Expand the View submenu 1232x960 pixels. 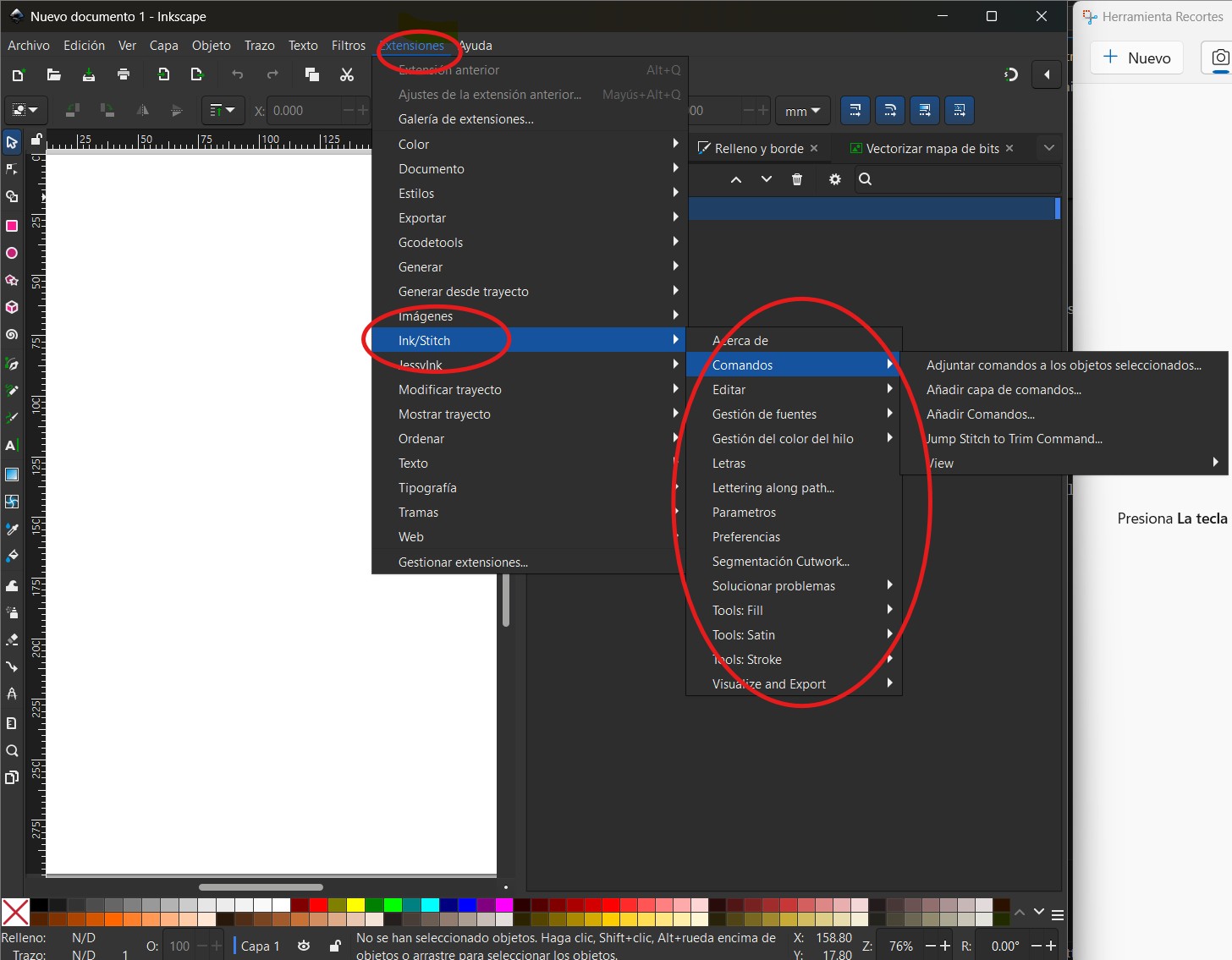(1064, 463)
